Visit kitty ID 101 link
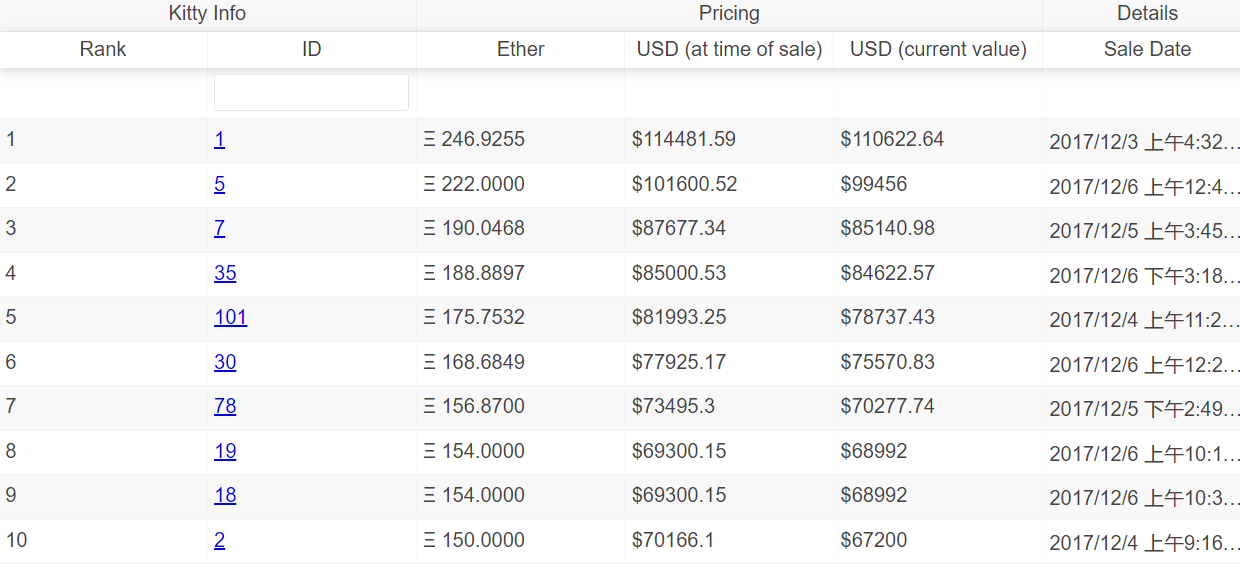Screen dimensions: 1240x564 coord(230,318)
